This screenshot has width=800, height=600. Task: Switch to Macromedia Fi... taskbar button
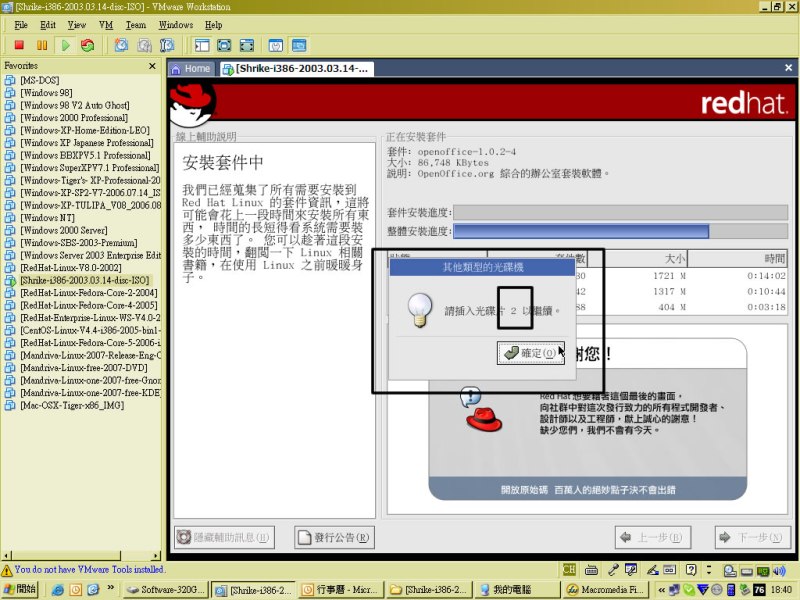[604, 589]
